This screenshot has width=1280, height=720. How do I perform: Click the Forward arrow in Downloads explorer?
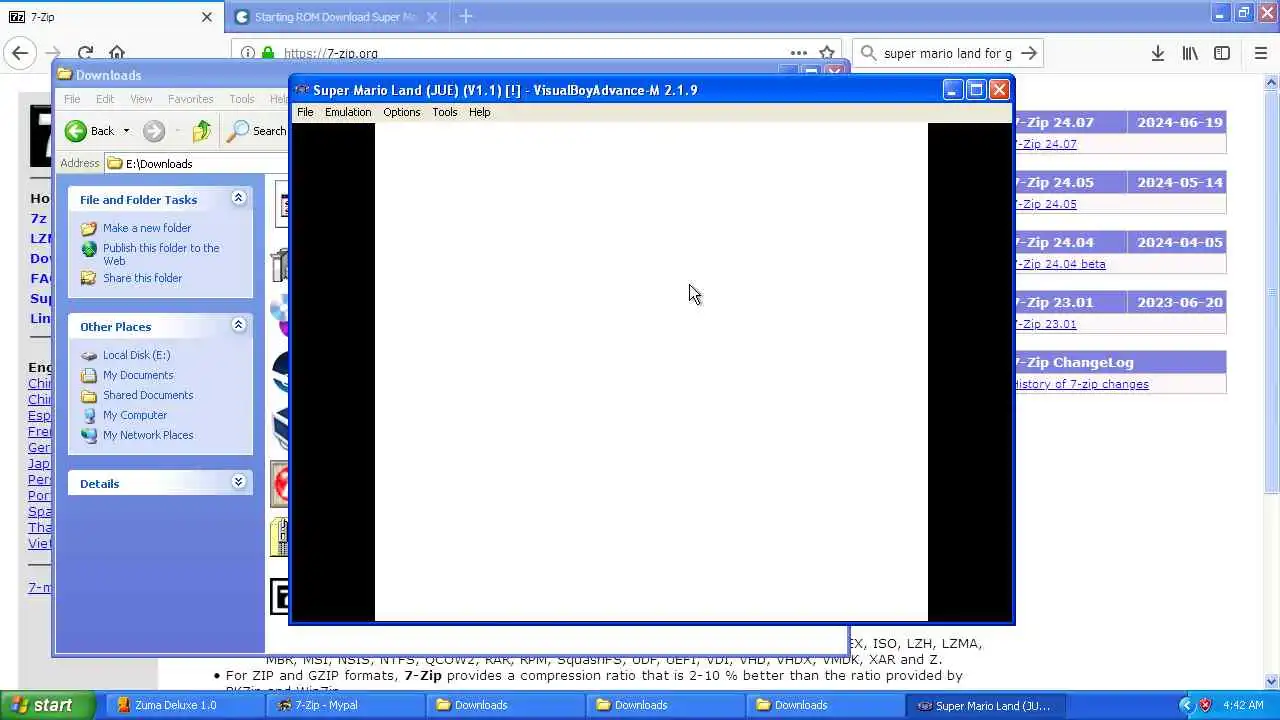click(x=153, y=131)
